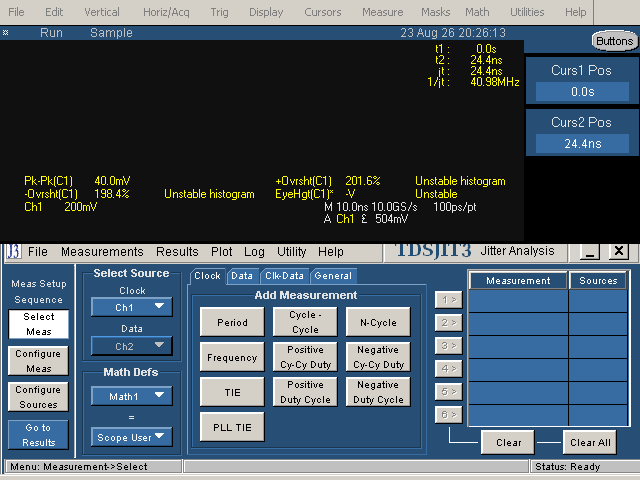Viewport: 640px width, 480px height.
Task: Add the Period measurement
Action: (x=232, y=322)
